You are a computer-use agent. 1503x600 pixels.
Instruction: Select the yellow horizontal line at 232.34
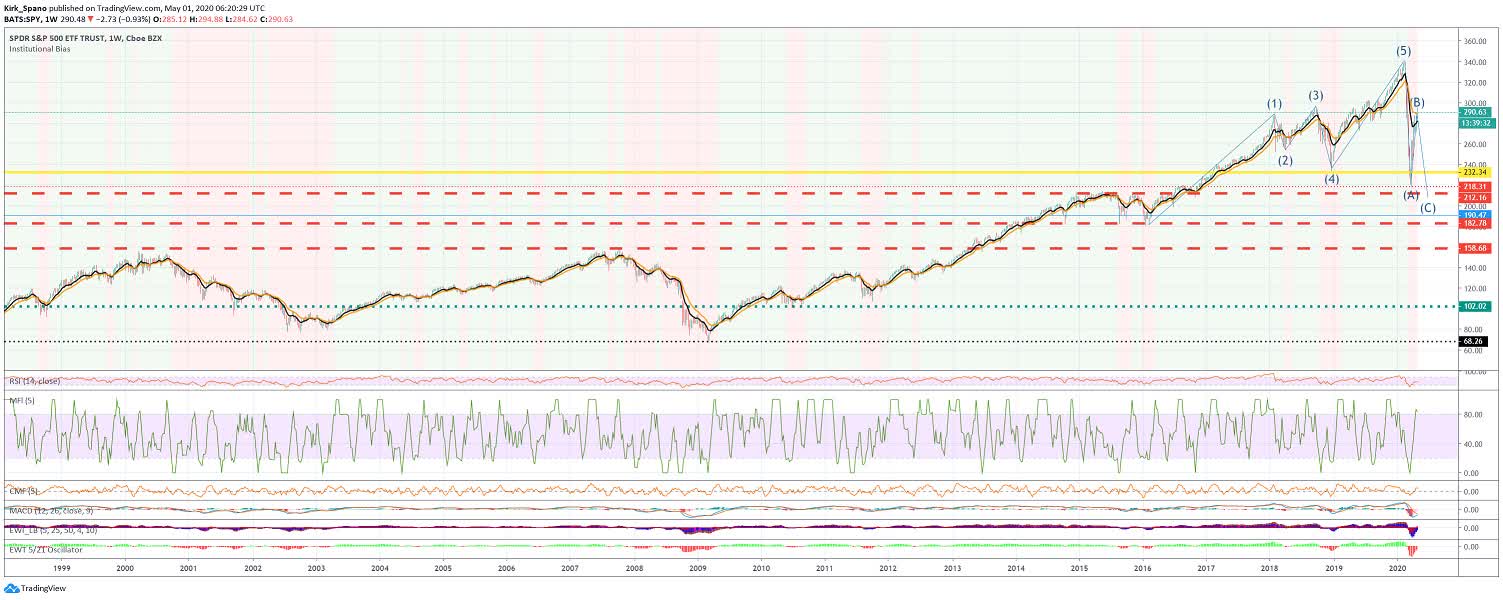730,173
